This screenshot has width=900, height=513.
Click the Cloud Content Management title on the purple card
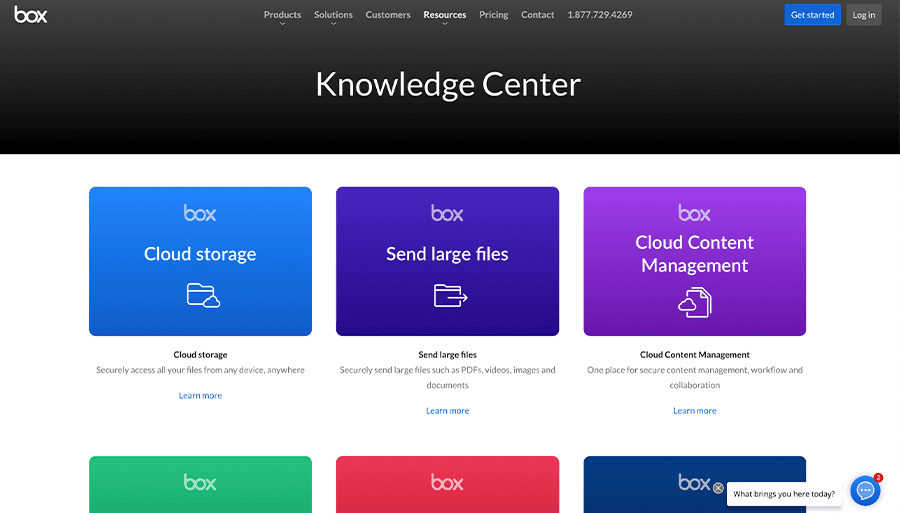(695, 254)
